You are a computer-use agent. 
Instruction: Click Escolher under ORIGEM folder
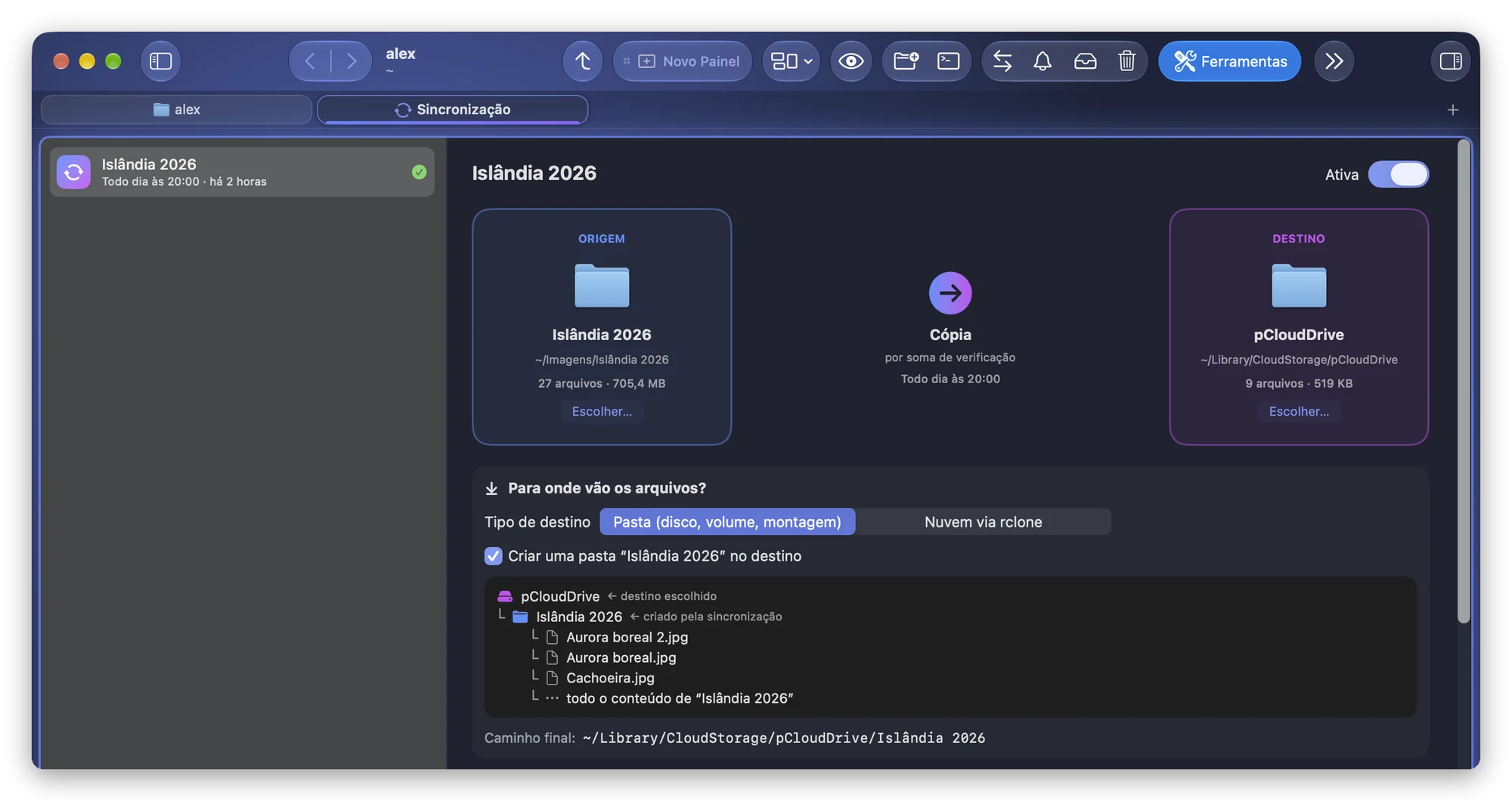pyautogui.click(x=602, y=412)
